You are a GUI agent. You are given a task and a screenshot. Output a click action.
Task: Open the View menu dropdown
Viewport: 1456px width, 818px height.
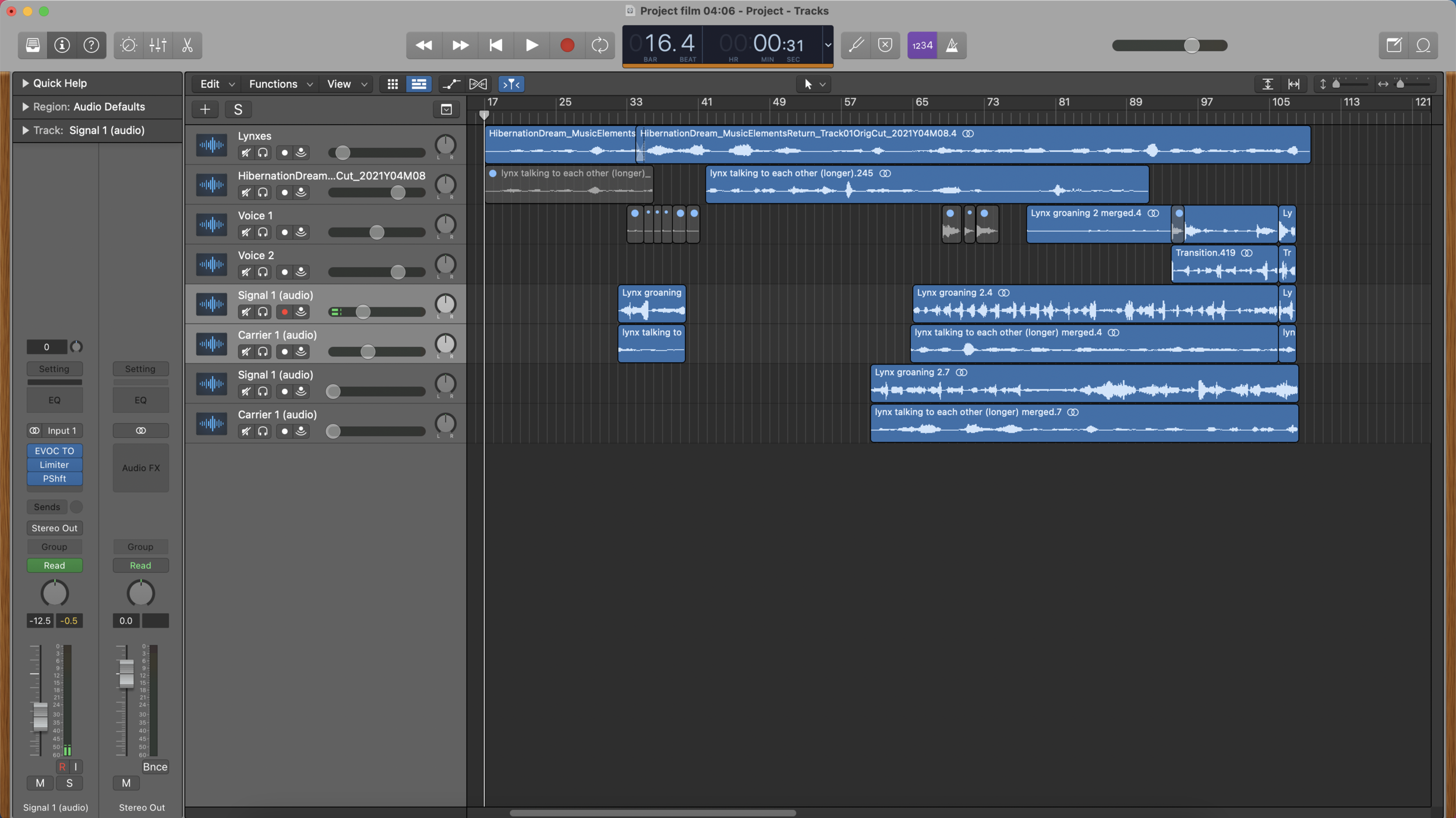point(347,84)
